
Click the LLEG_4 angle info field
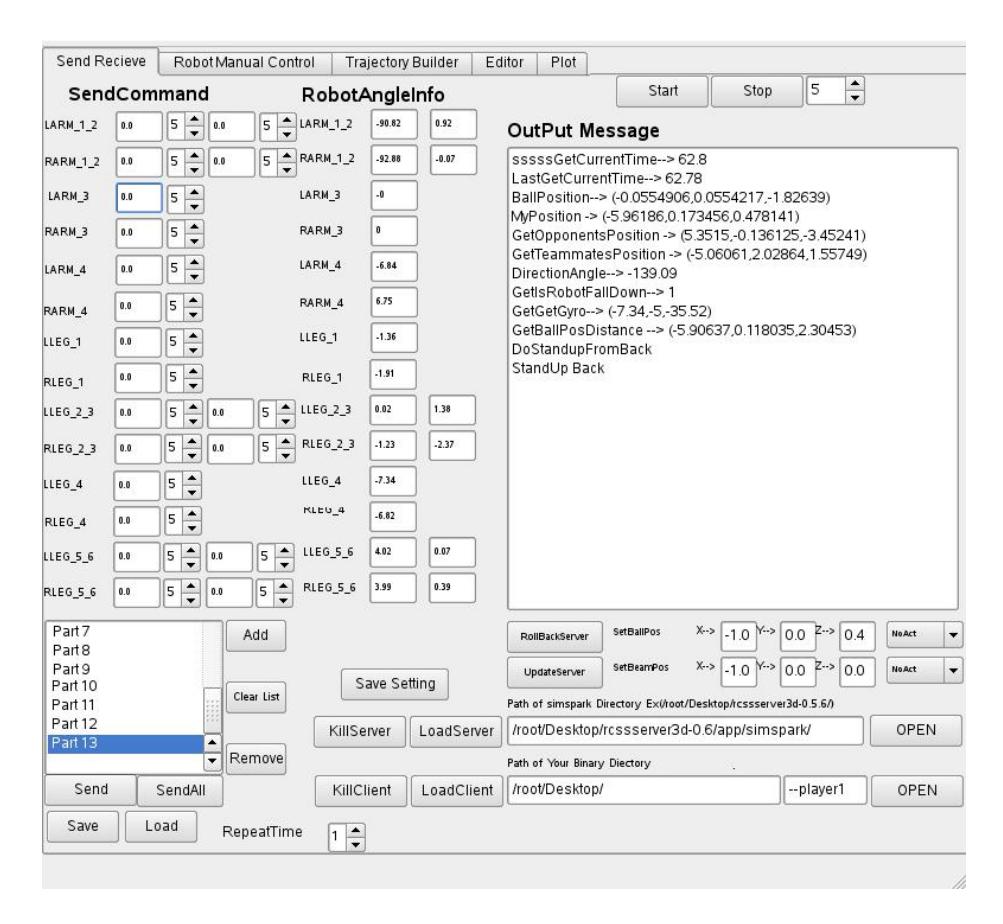pyautogui.click(x=393, y=481)
